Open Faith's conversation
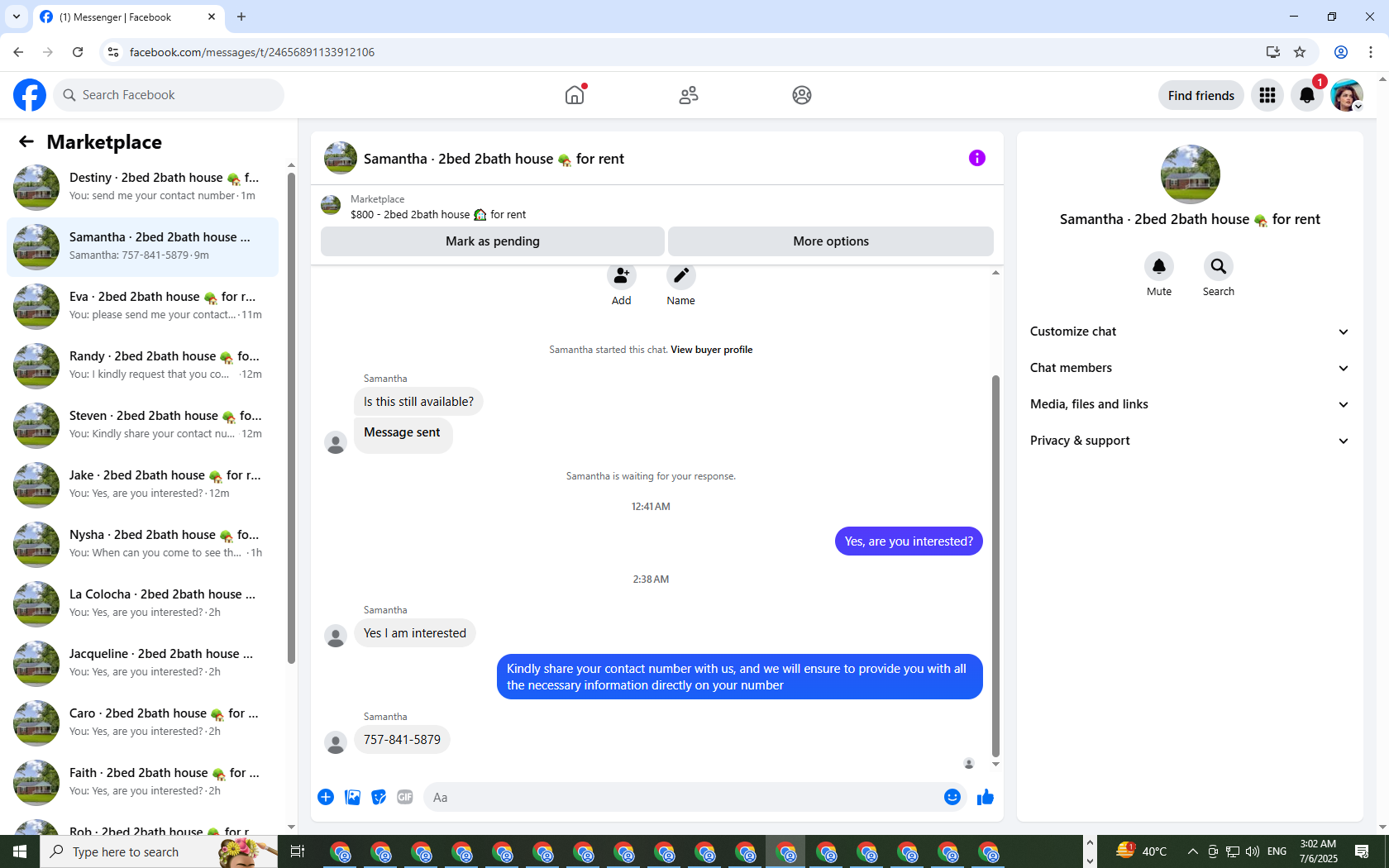Screen dimensions: 1389x868 (x=142, y=783)
